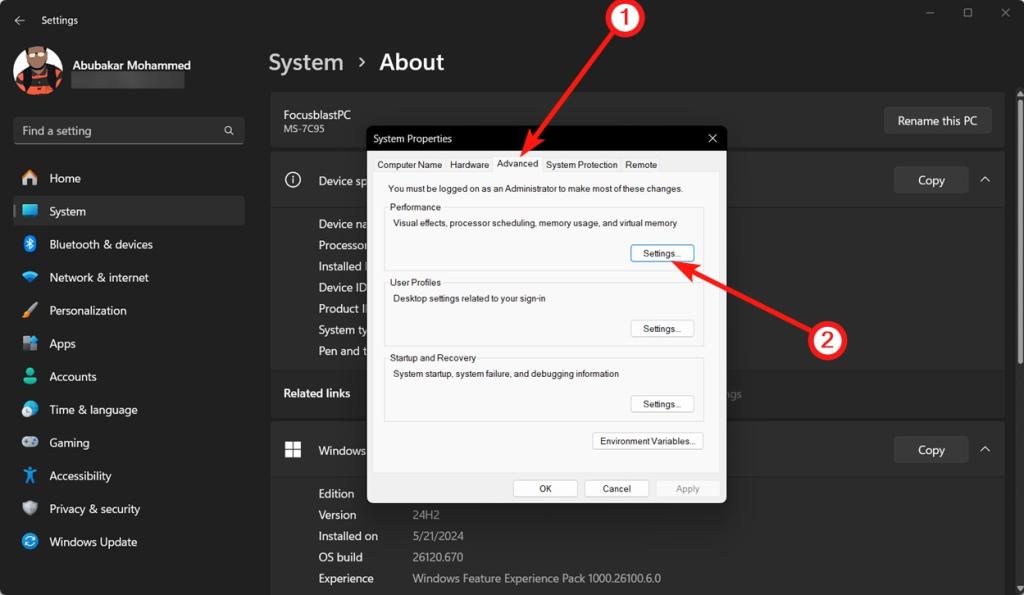Switch to the System Protection tab

tap(582, 164)
